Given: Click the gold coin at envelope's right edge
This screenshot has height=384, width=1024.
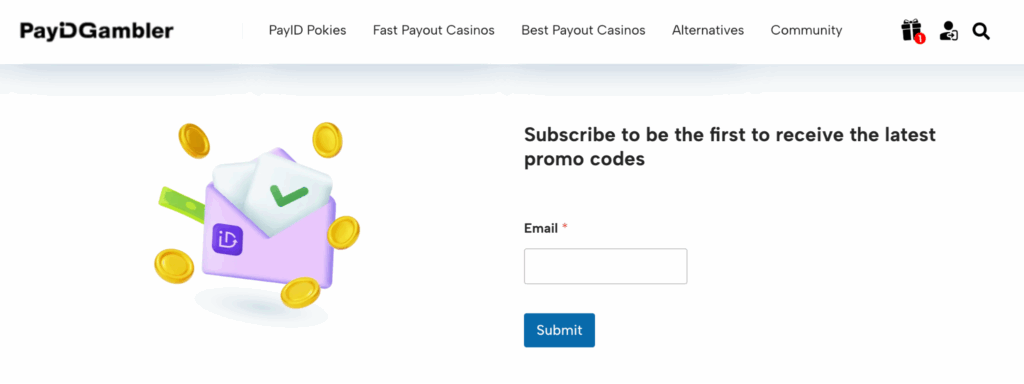Looking at the screenshot, I should click(x=343, y=232).
